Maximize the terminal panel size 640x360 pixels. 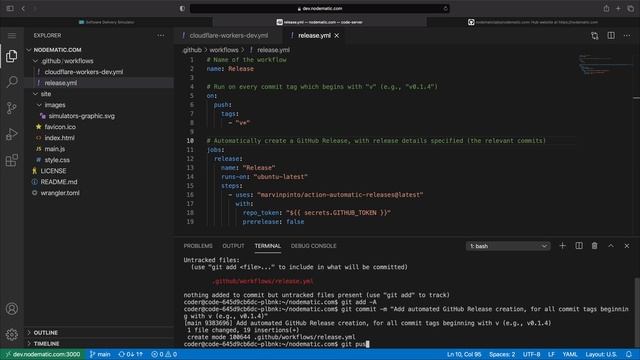611,246
